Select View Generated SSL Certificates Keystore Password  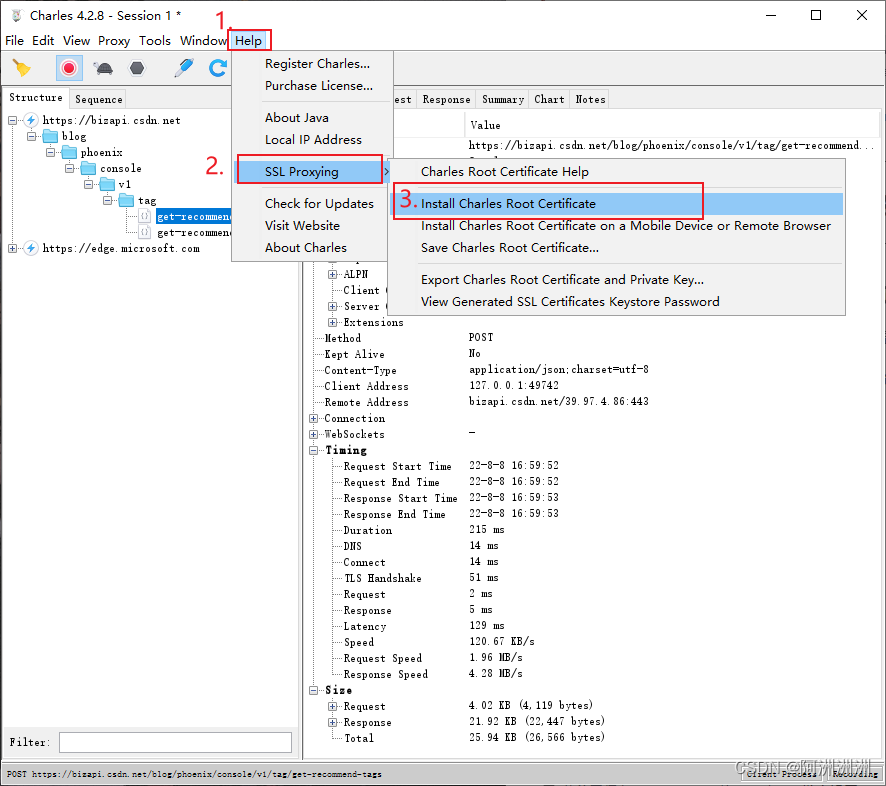570,302
